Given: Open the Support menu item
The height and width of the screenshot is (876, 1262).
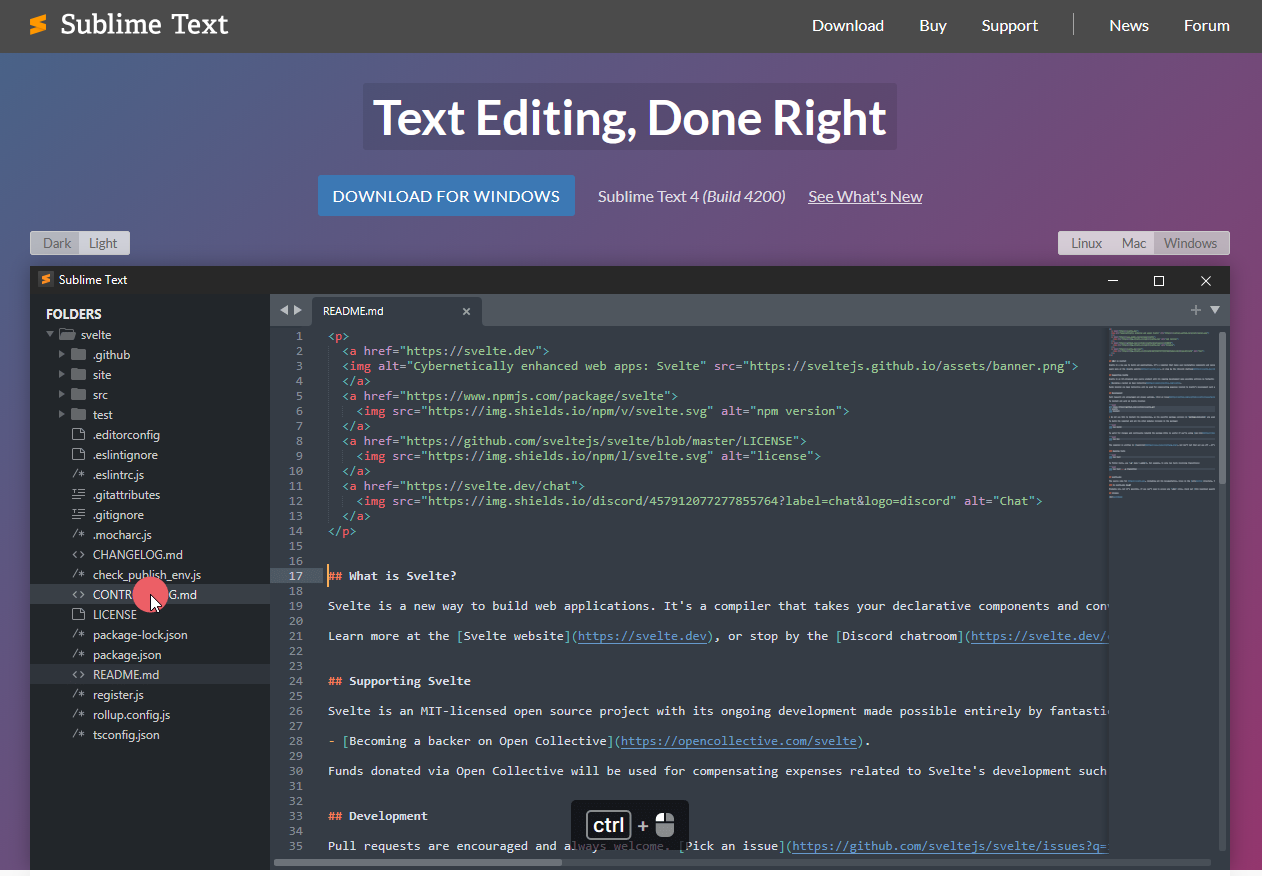Looking at the screenshot, I should pyautogui.click(x=1010, y=26).
